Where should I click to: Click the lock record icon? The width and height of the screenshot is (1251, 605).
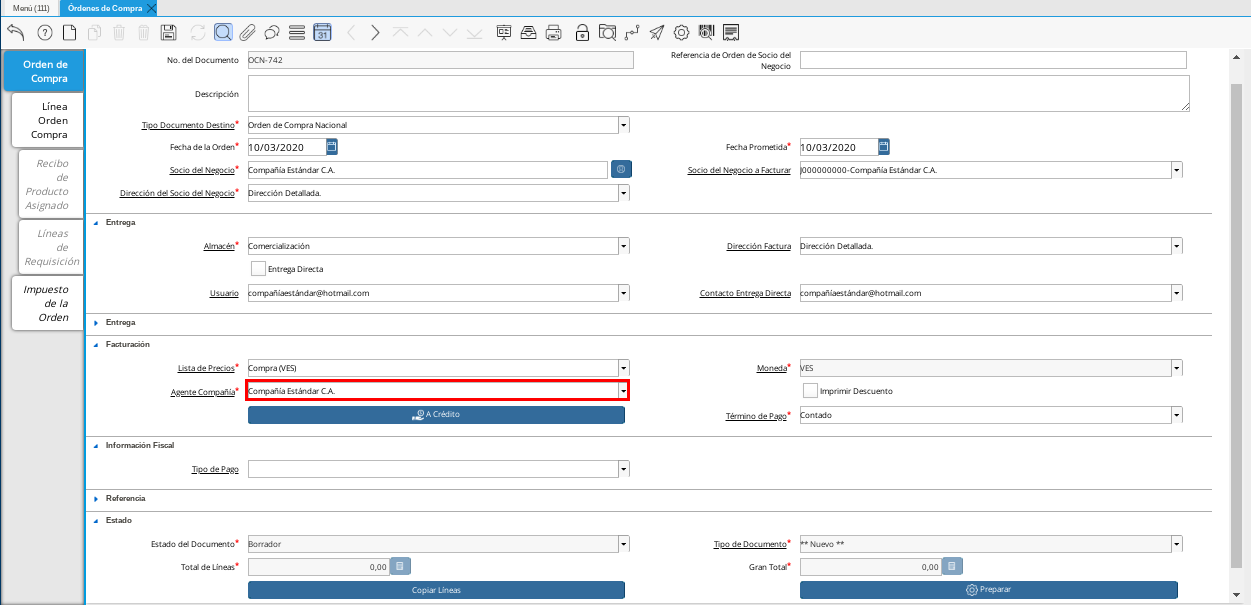click(x=582, y=32)
